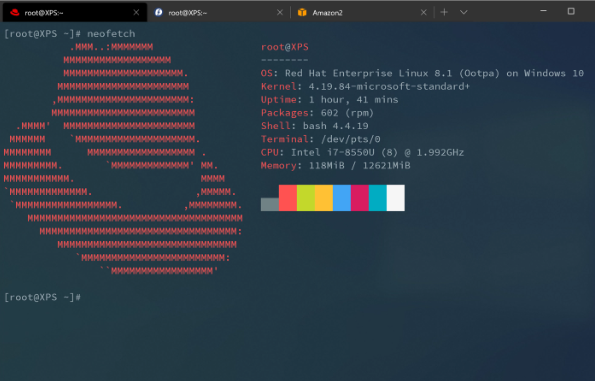Click the 'neofetch' command text

click(111, 34)
